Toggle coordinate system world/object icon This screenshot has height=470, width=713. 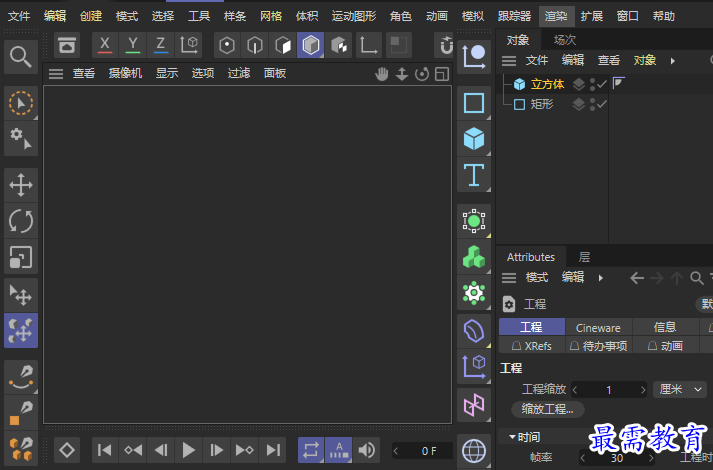pos(189,45)
